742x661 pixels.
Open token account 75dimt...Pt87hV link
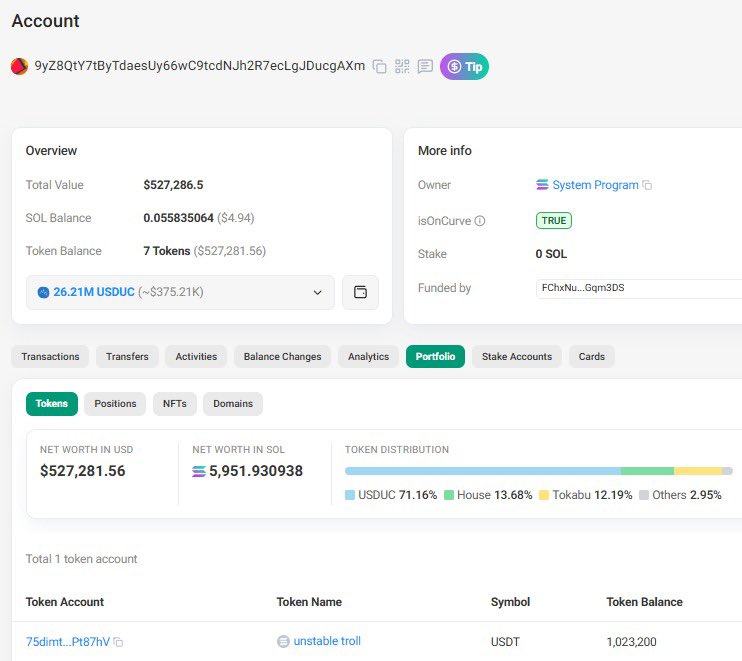tap(68, 642)
